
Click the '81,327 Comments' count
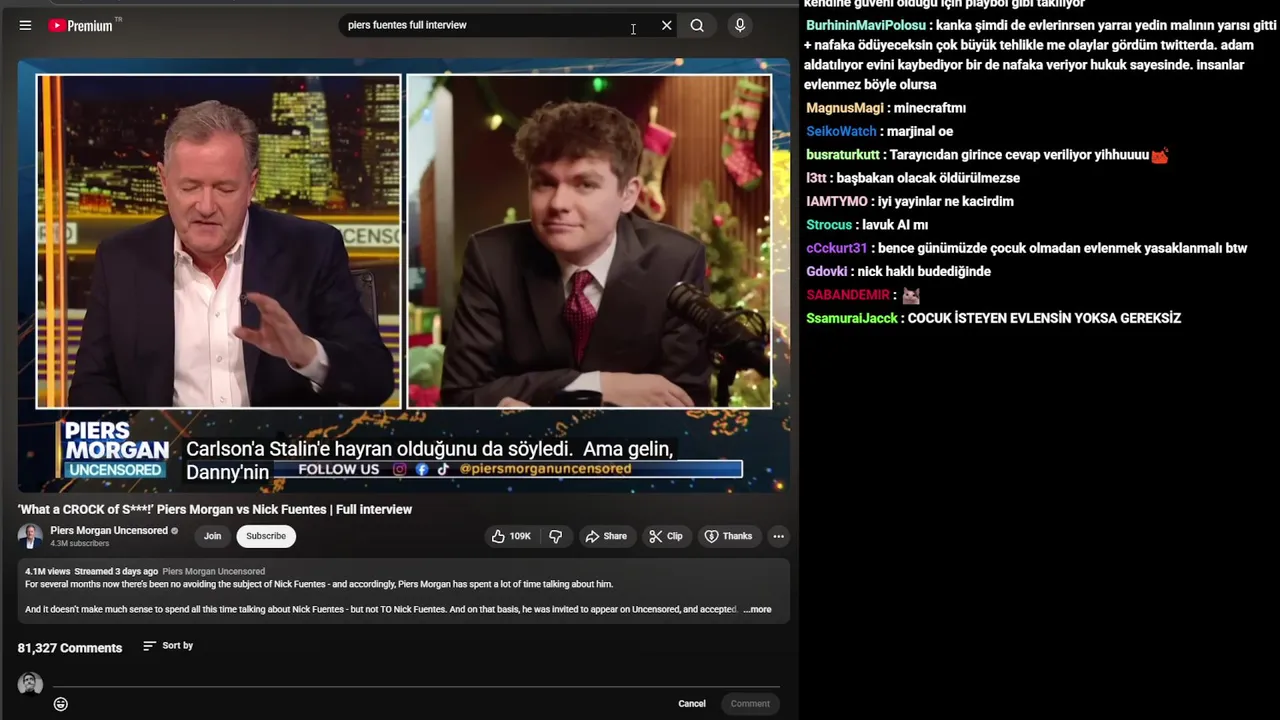(x=70, y=648)
